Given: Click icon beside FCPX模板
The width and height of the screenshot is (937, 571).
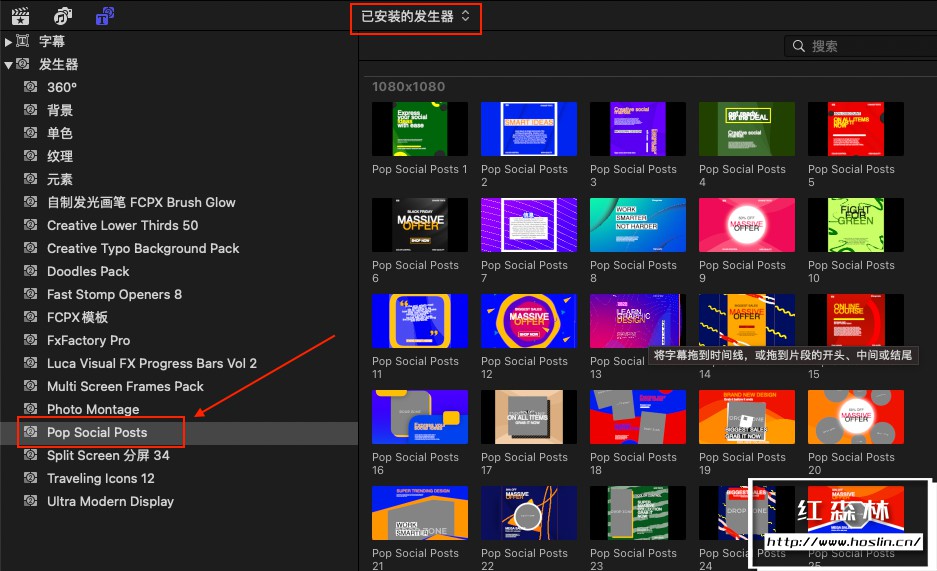Looking at the screenshot, I should pos(30,317).
